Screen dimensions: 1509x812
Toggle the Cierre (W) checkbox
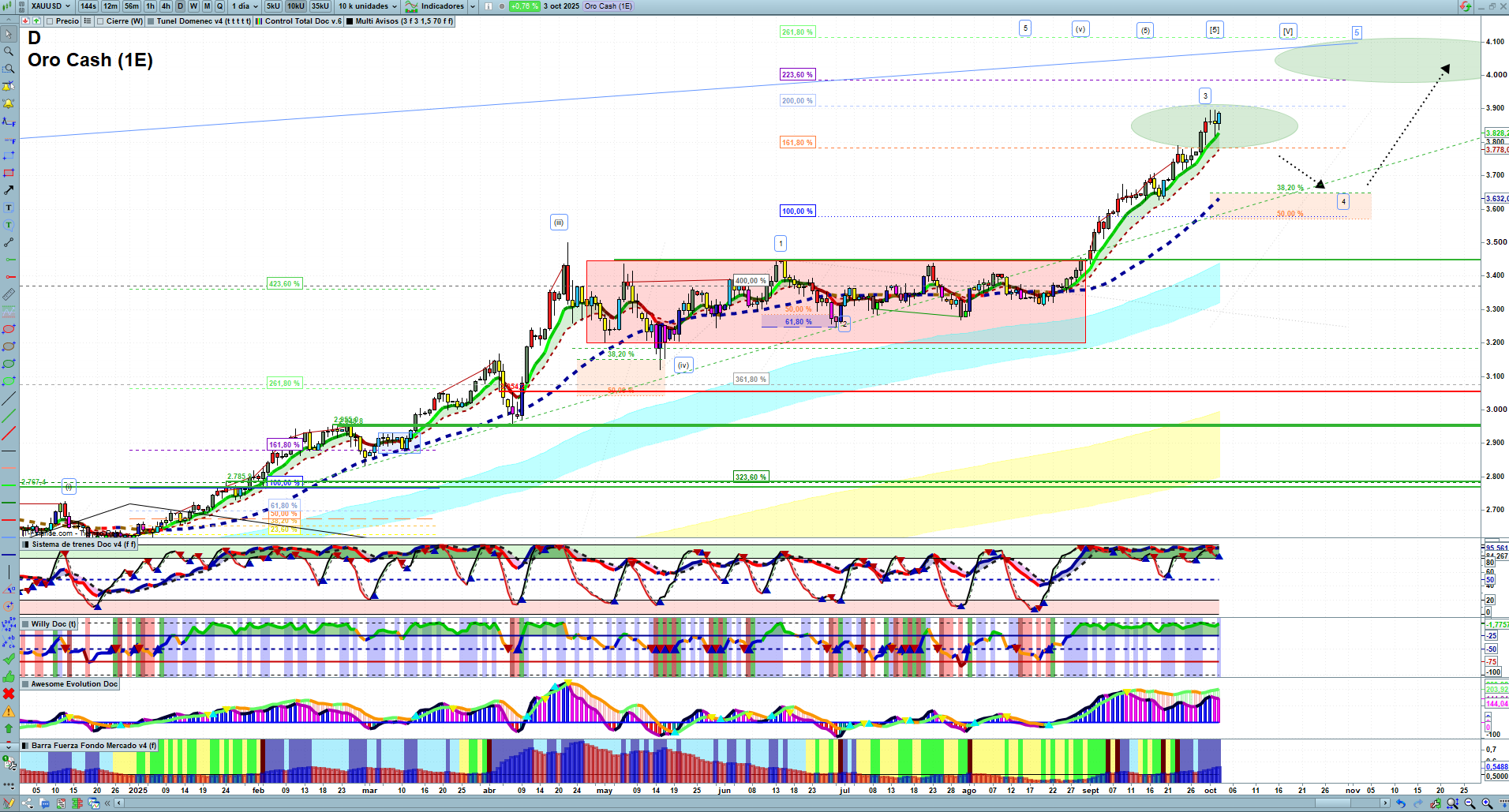[x=100, y=21]
